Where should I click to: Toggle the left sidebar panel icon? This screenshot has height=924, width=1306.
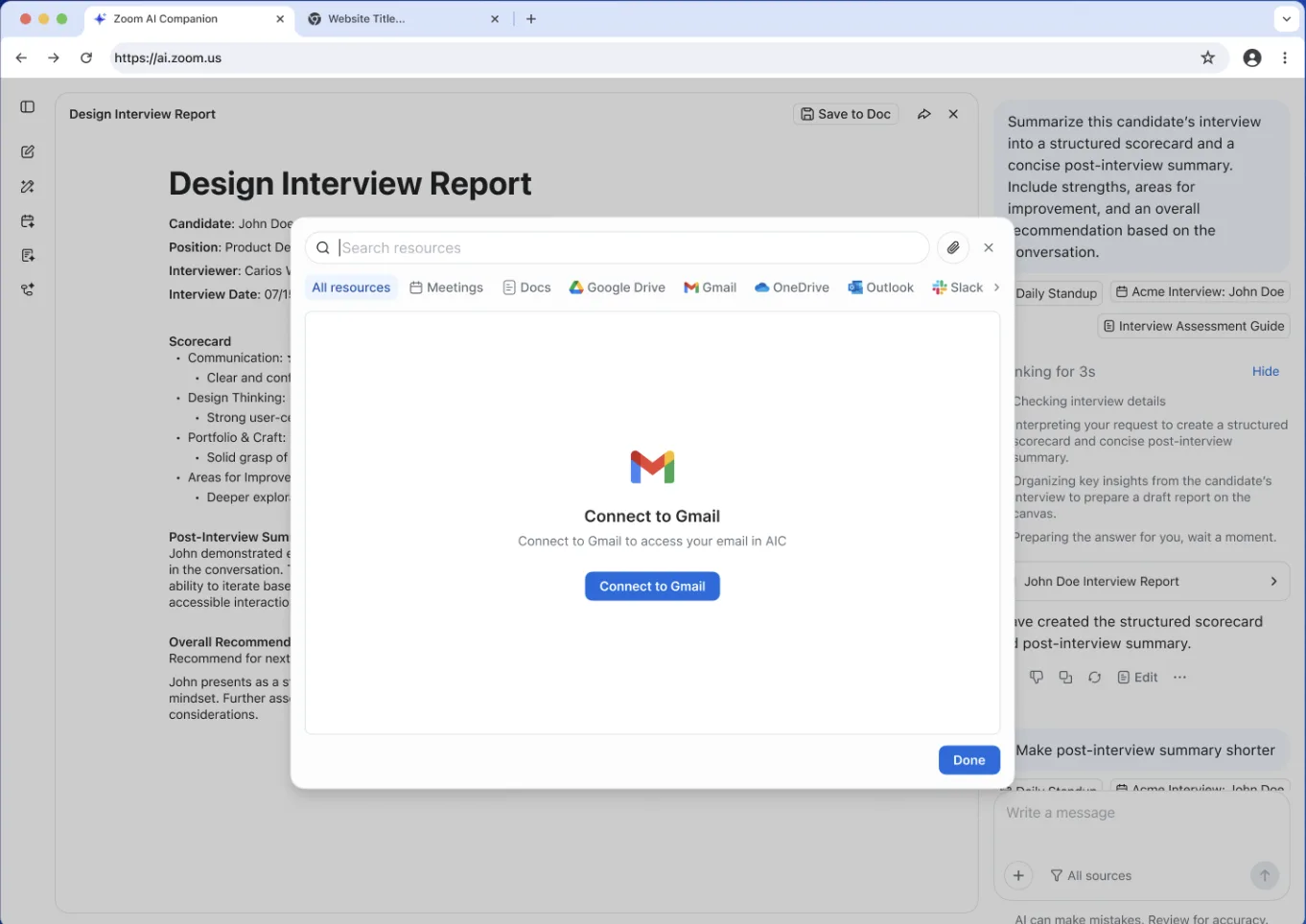(x=28, y=107)
